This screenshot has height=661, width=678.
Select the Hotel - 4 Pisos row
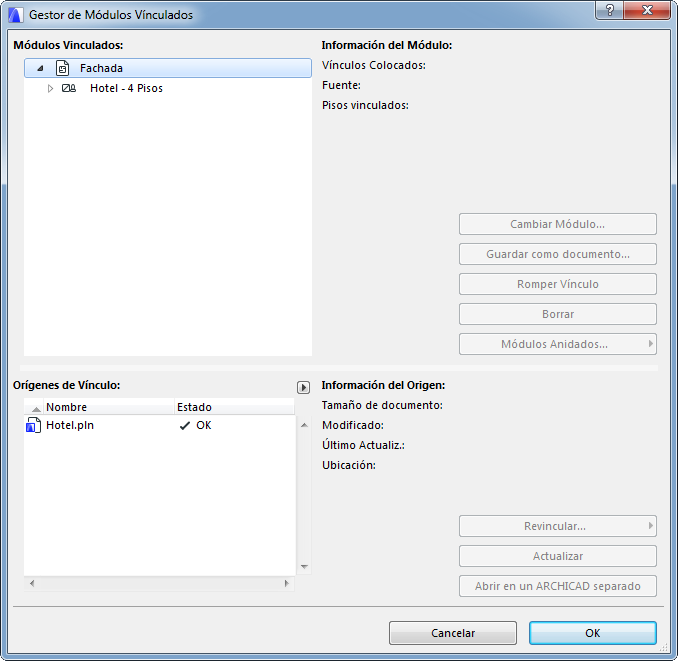[168, 88]
